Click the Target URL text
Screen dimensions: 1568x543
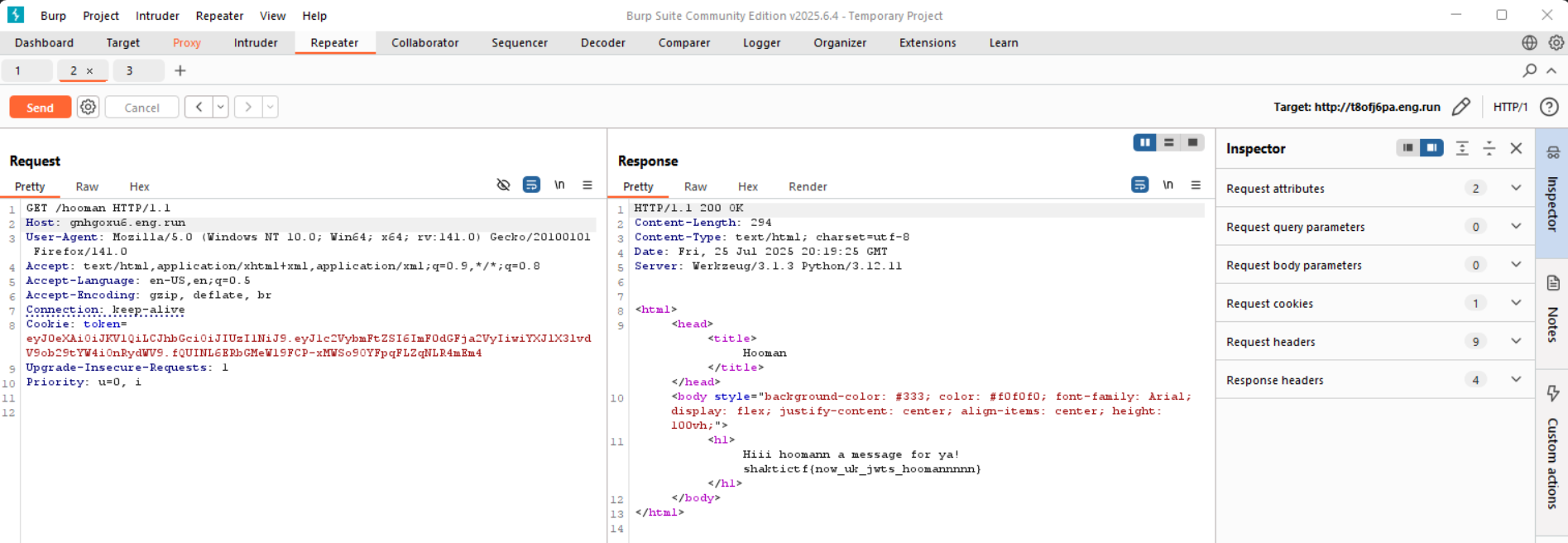[1357, 107]
